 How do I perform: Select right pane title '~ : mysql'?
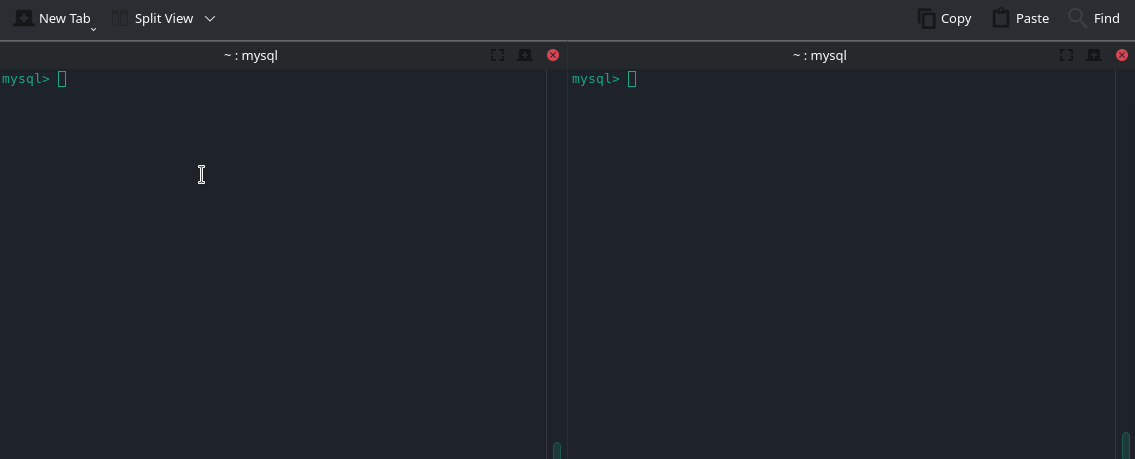[x=819, y=55]
